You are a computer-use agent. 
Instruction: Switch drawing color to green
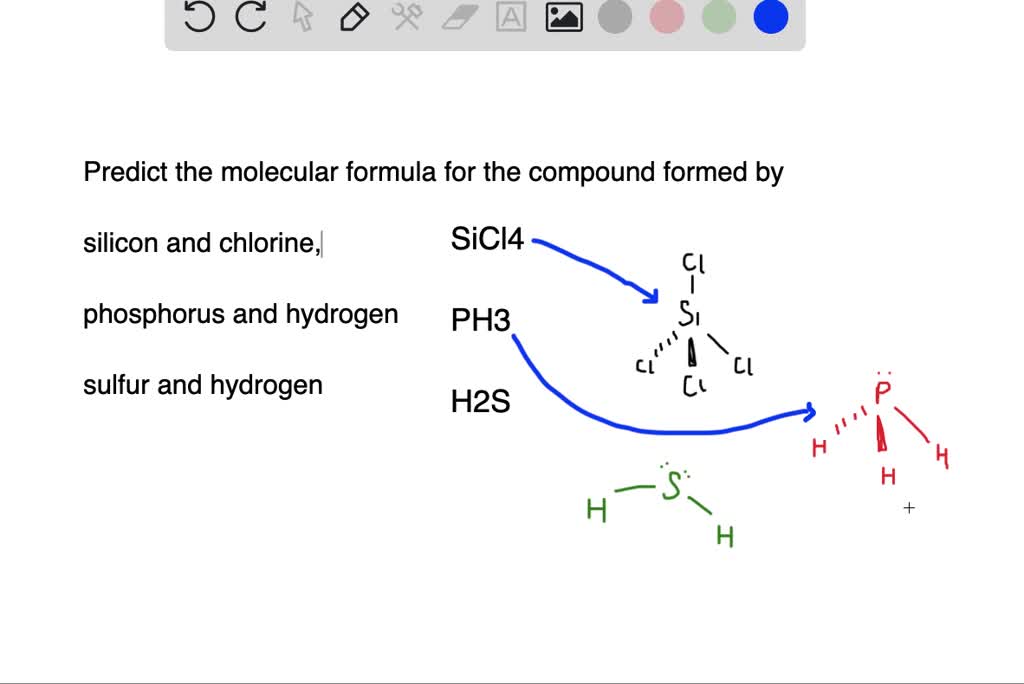click(x=719, y=16)
